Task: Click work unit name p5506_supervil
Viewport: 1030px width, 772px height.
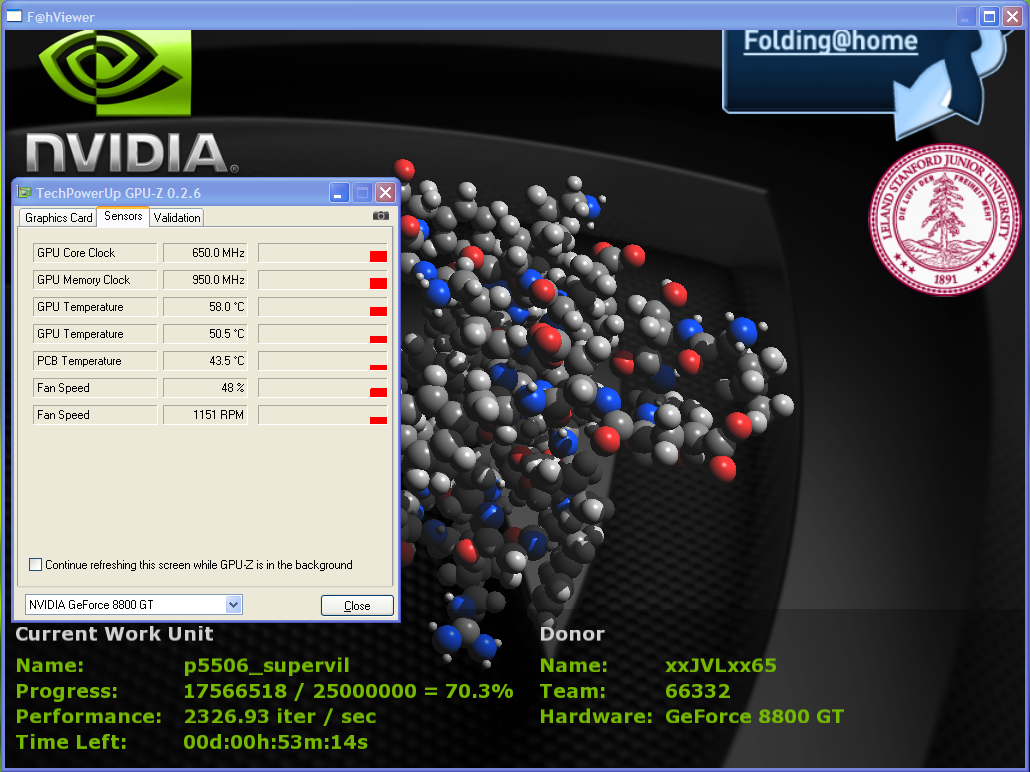Action: tap(266, 666)
